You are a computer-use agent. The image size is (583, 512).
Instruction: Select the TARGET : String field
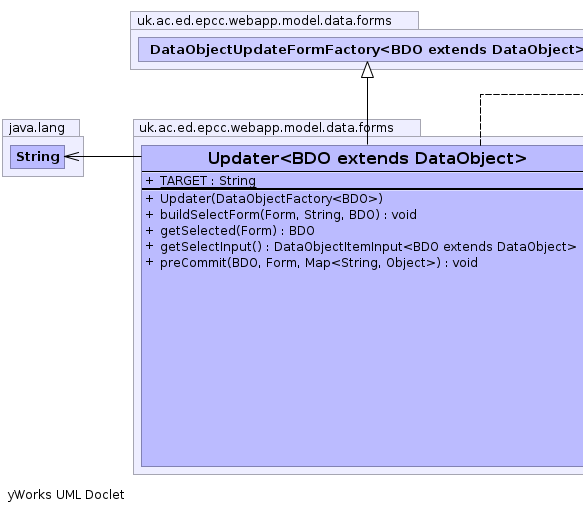click(207, 181)
